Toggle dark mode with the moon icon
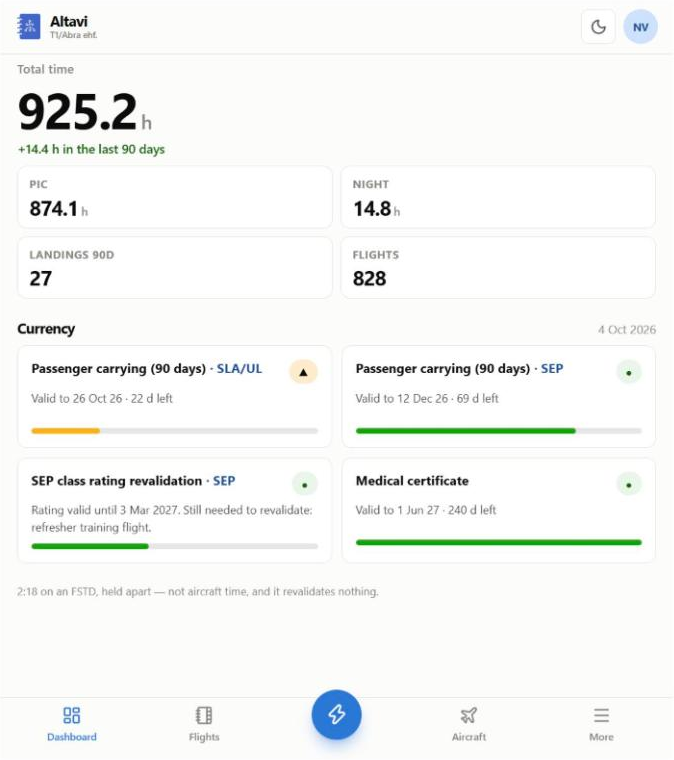 pos(598,27)
